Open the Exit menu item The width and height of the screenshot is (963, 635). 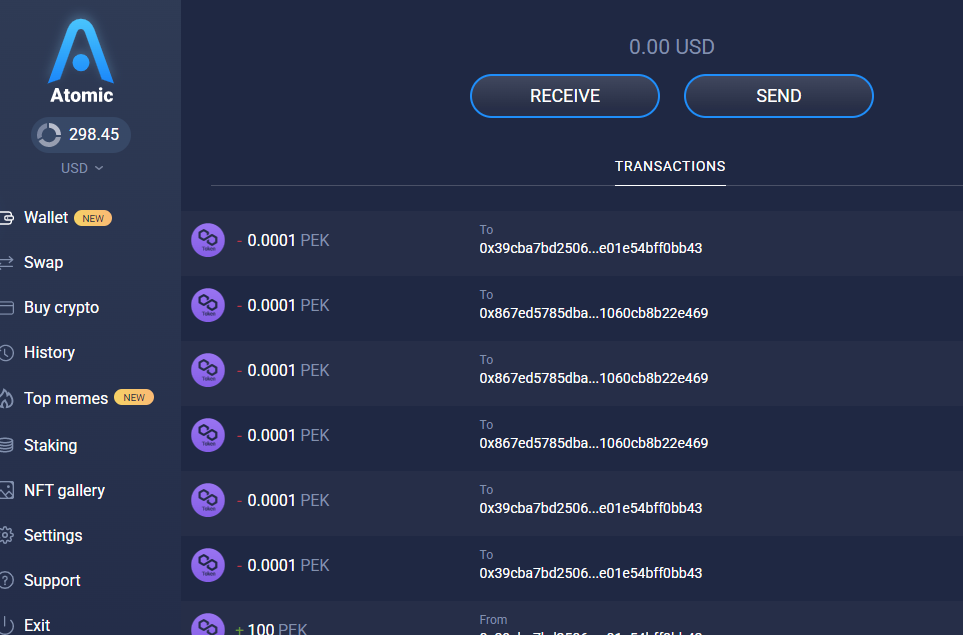[37, 624]
